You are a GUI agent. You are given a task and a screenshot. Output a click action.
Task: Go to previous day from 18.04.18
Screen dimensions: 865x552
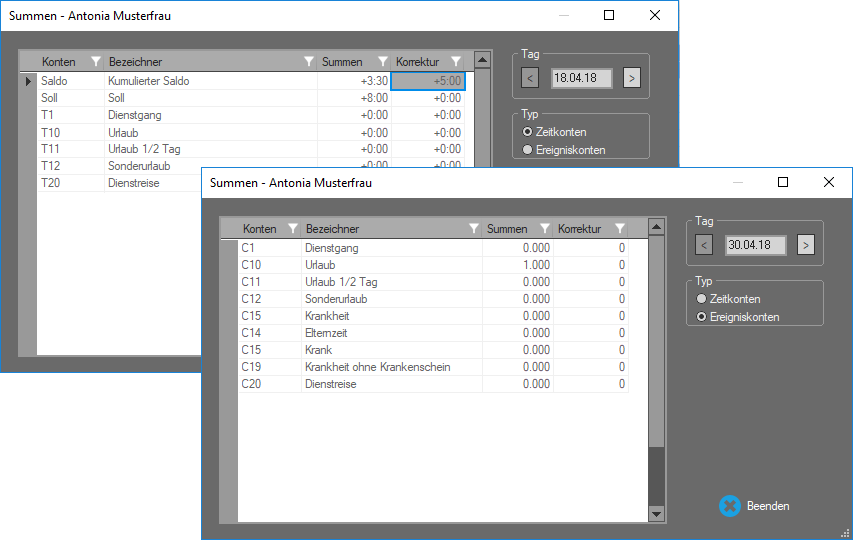point(530,78)
